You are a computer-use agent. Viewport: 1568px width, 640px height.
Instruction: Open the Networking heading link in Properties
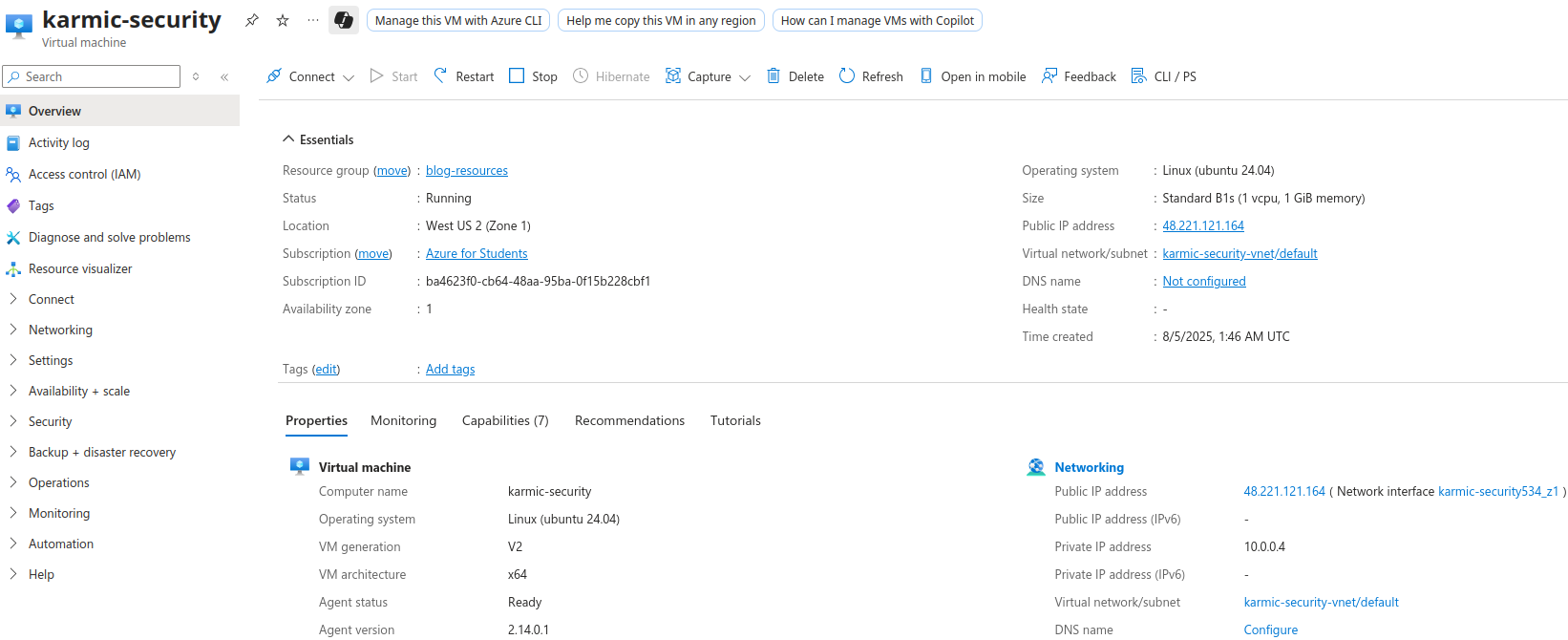(1089, 467)
